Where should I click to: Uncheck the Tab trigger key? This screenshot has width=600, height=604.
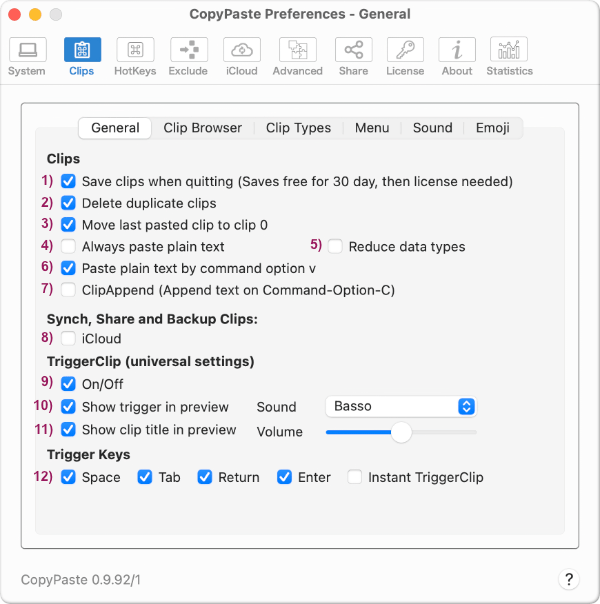point(145,477)
